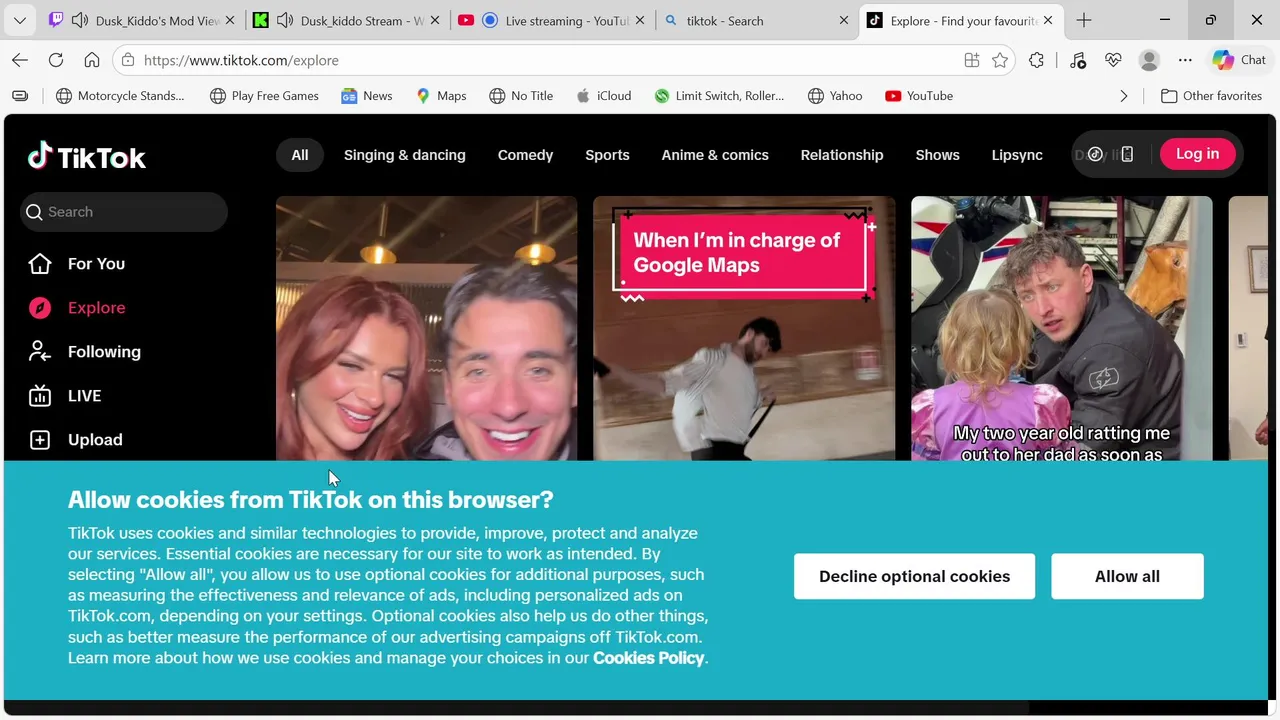
Task: Click the coin icon beside phone icon
Action: point(1095,154)
